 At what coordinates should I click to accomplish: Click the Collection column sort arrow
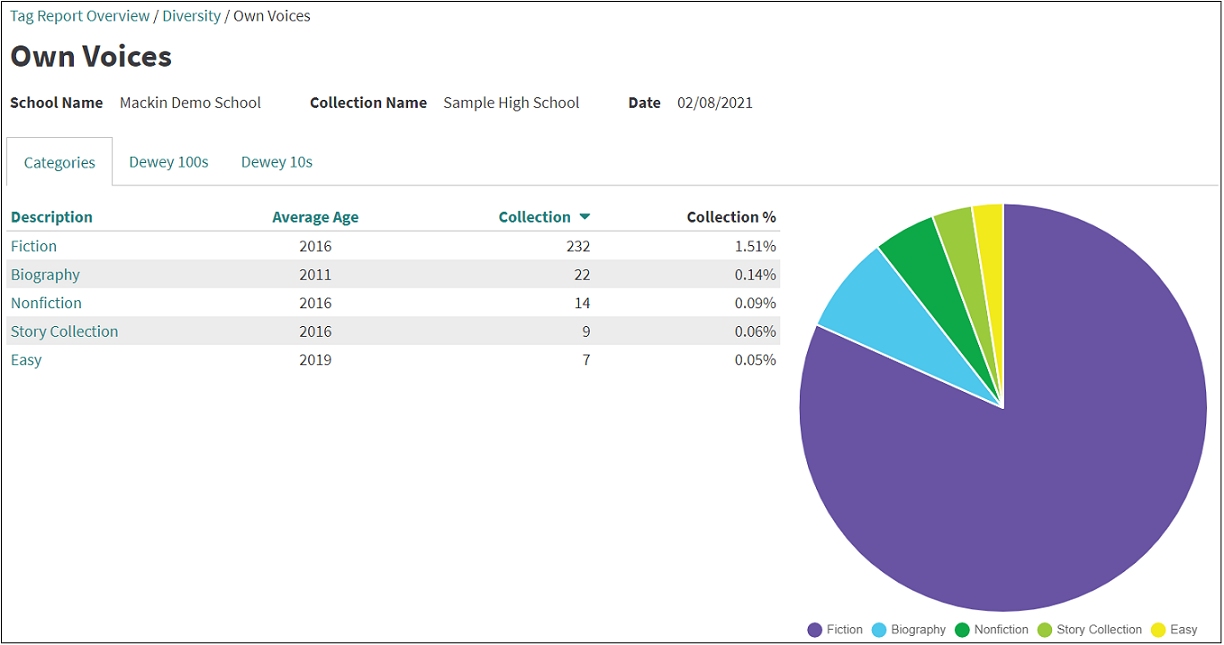tap(585, 217)
